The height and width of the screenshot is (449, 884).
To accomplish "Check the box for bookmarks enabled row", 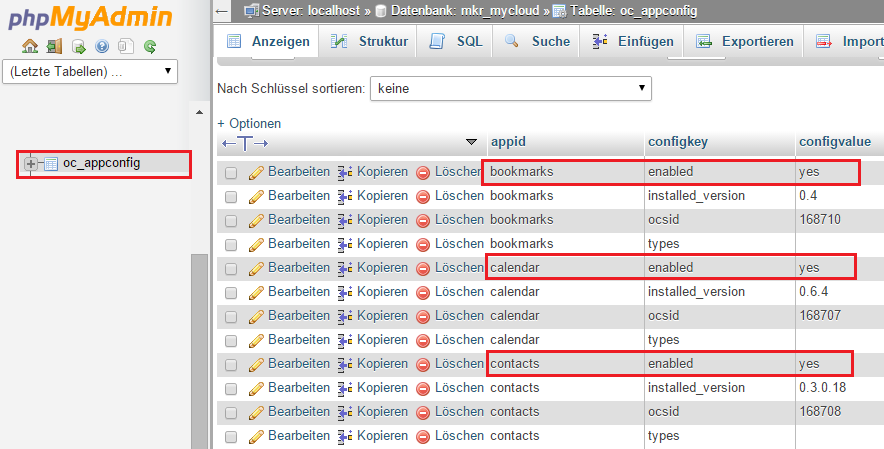I will tap(231, 172).
